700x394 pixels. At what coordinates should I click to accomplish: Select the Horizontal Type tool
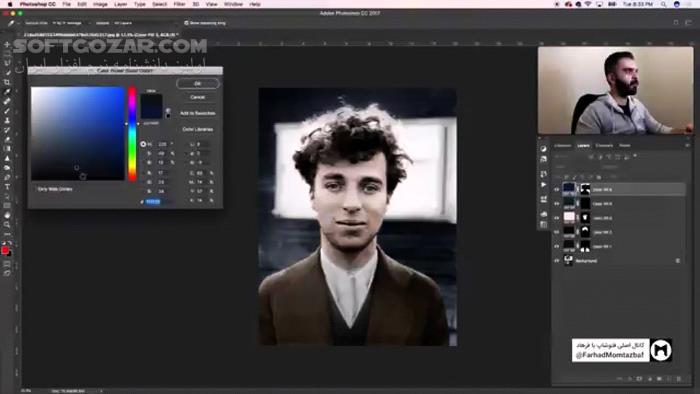tap(7, 187)
